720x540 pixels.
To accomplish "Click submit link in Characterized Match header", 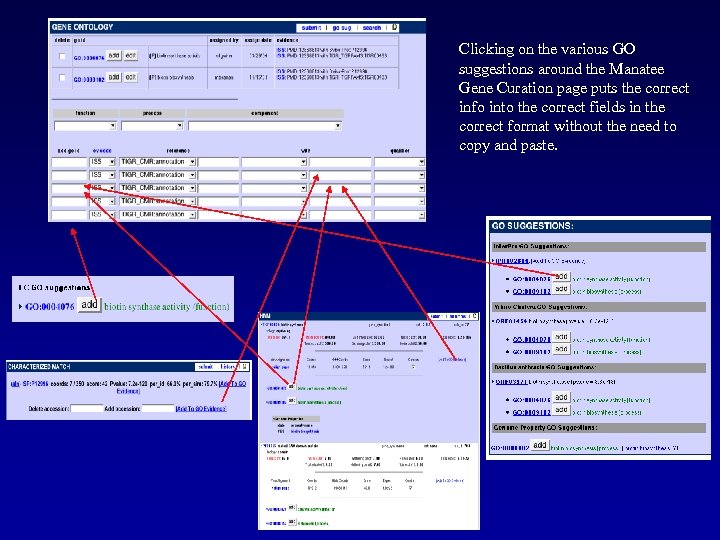I will 205,367.
